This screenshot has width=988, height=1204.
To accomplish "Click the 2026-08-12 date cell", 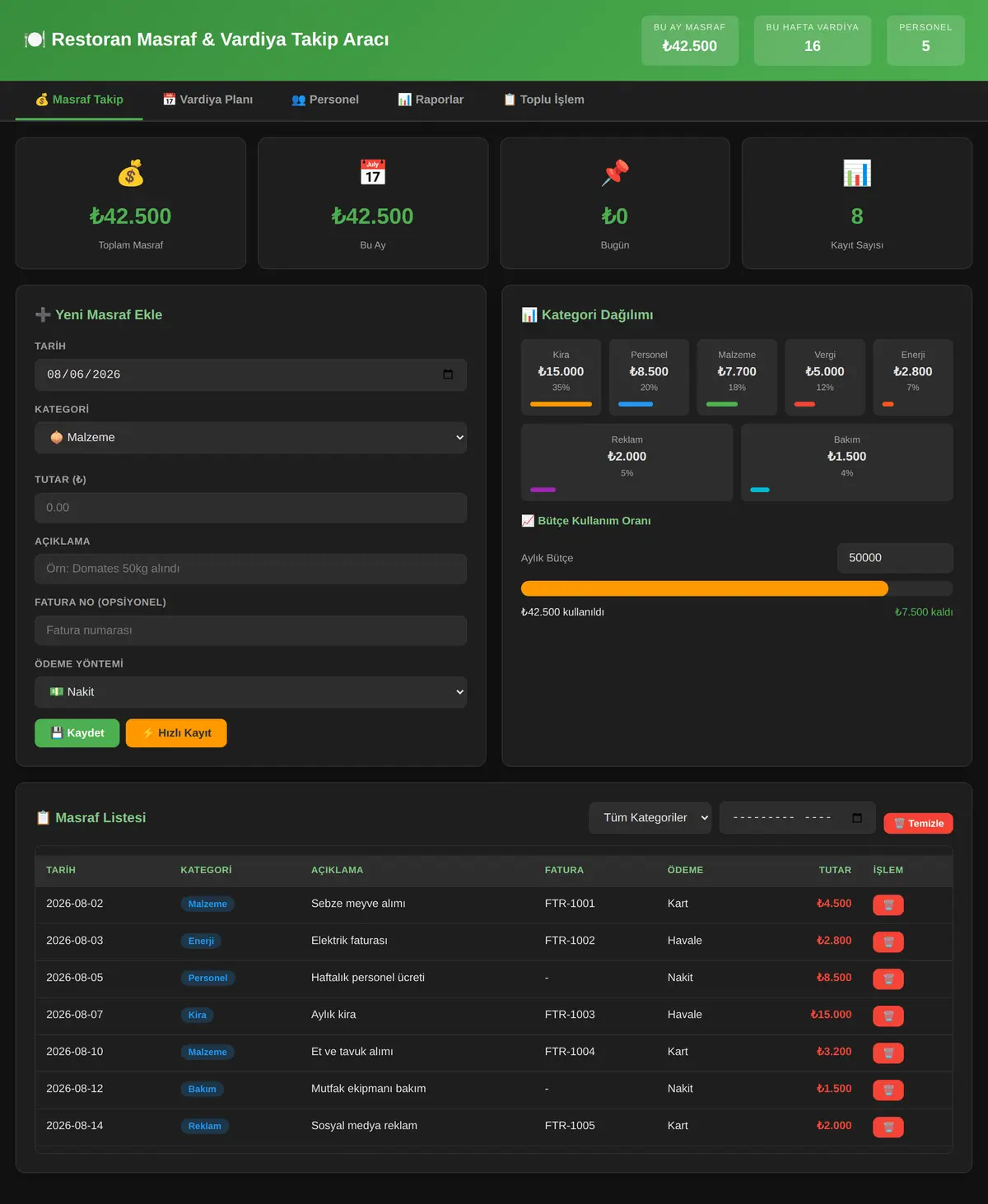I will tap(75, 1089).
